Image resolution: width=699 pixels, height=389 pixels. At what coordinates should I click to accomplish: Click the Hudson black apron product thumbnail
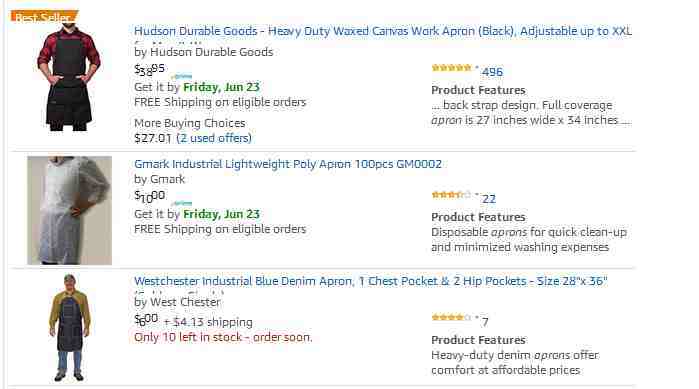69,77
